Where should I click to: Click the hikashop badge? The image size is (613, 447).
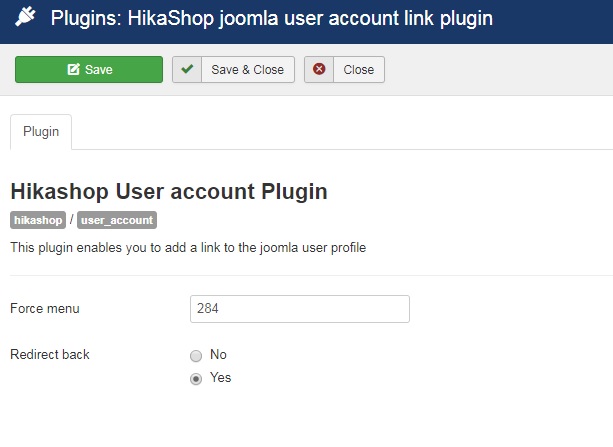38,220
